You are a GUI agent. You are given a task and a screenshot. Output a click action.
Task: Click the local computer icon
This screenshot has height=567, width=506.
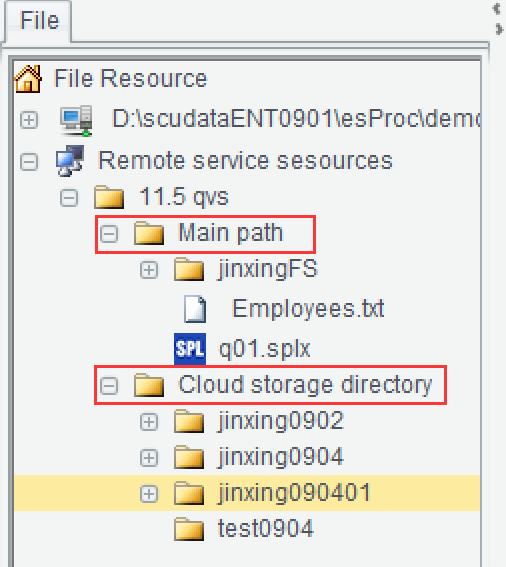click(76, 121)
